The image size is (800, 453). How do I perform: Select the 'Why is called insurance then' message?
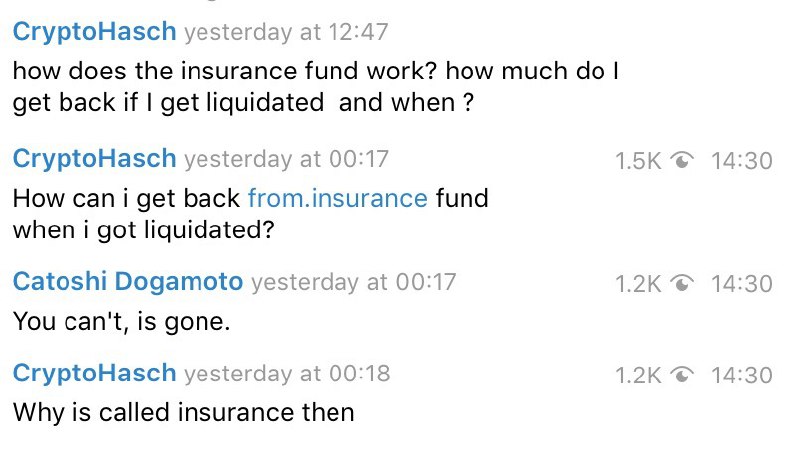(184, 412)
